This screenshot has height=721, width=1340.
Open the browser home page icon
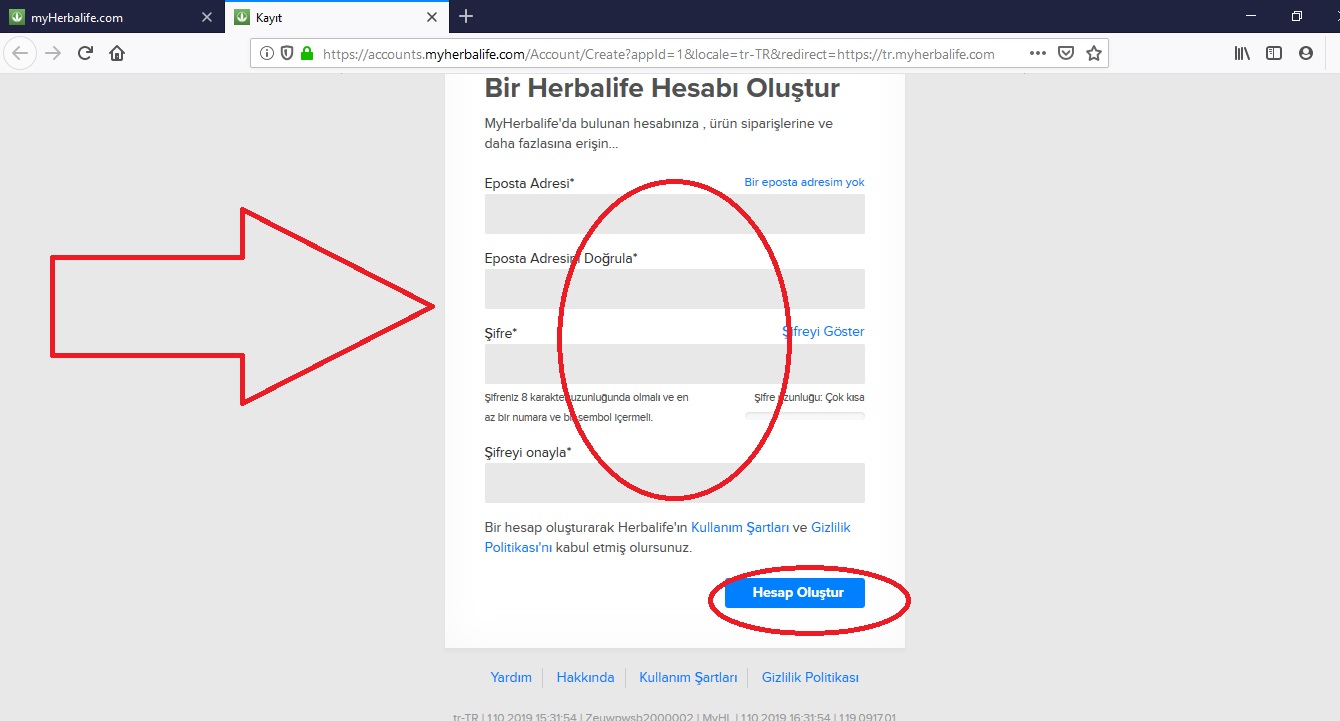[117, 53]
